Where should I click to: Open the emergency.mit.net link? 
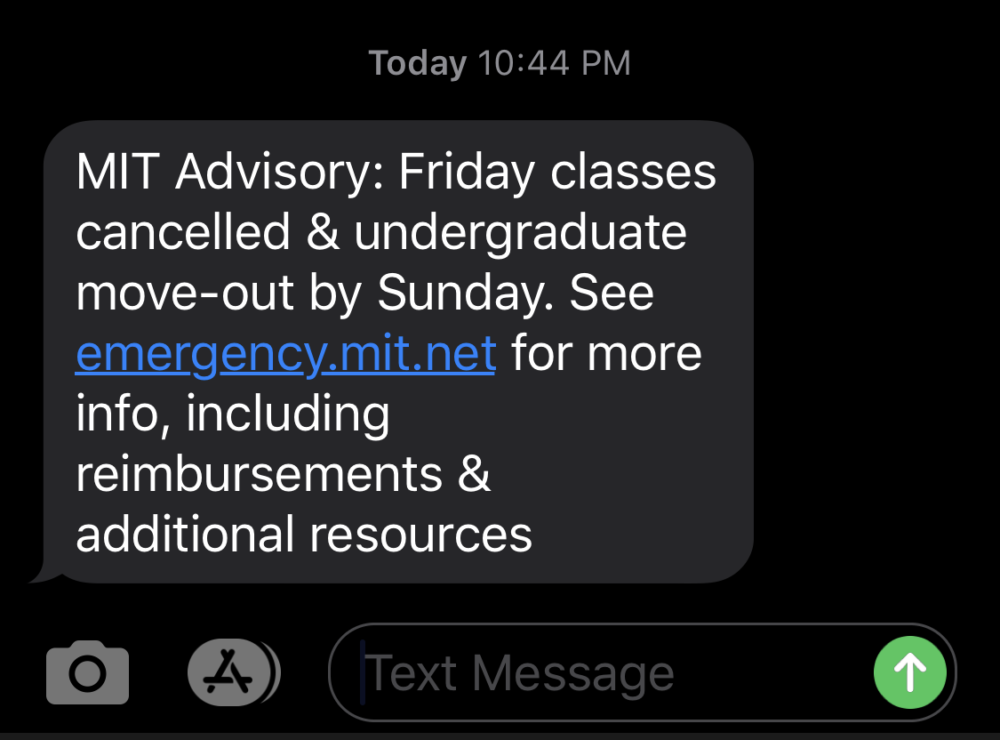click(x=286, y=353)
